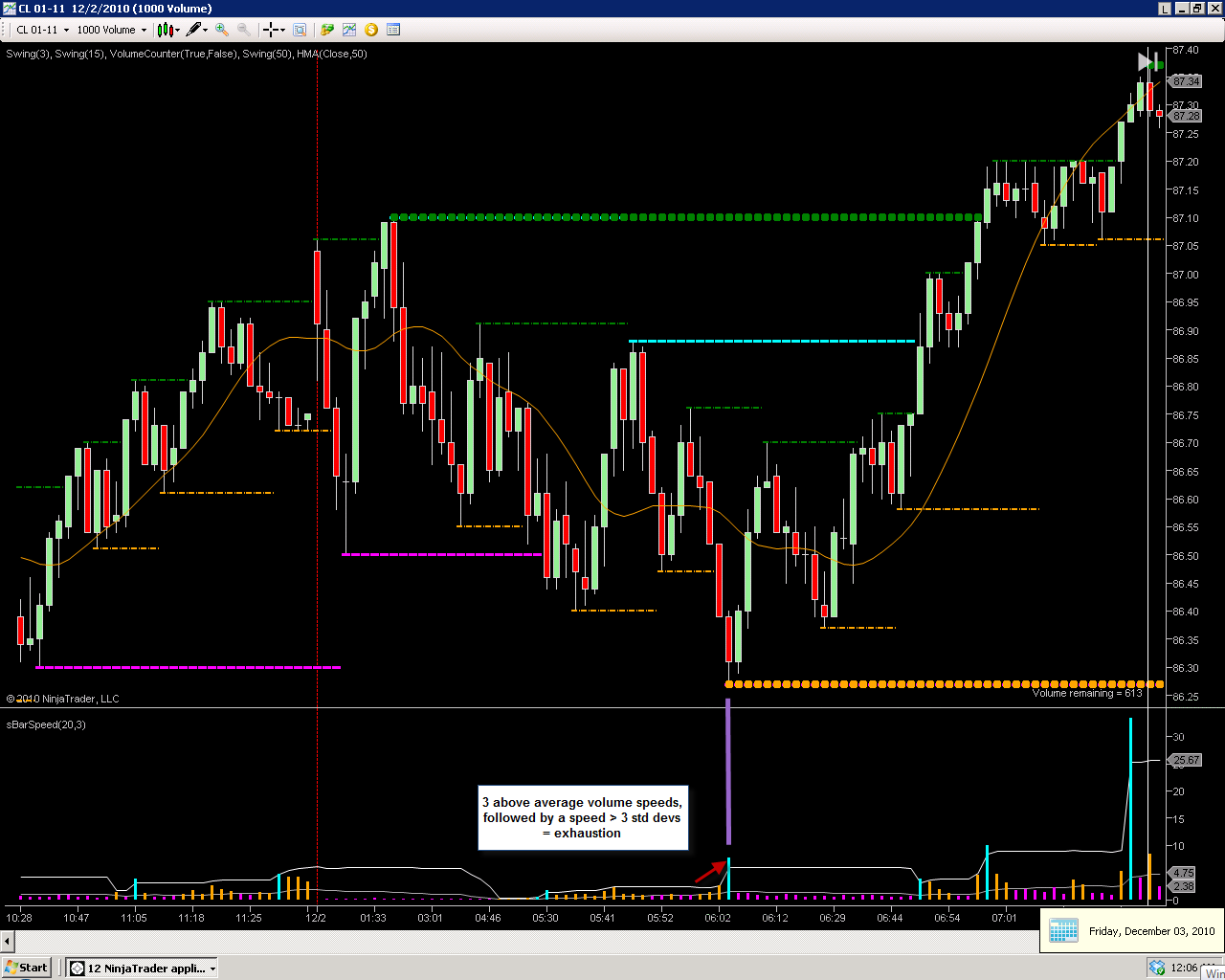Close the CL 01-11 chart window
The width and height of the screenshot is (1225, 980).
[1214, 9]
